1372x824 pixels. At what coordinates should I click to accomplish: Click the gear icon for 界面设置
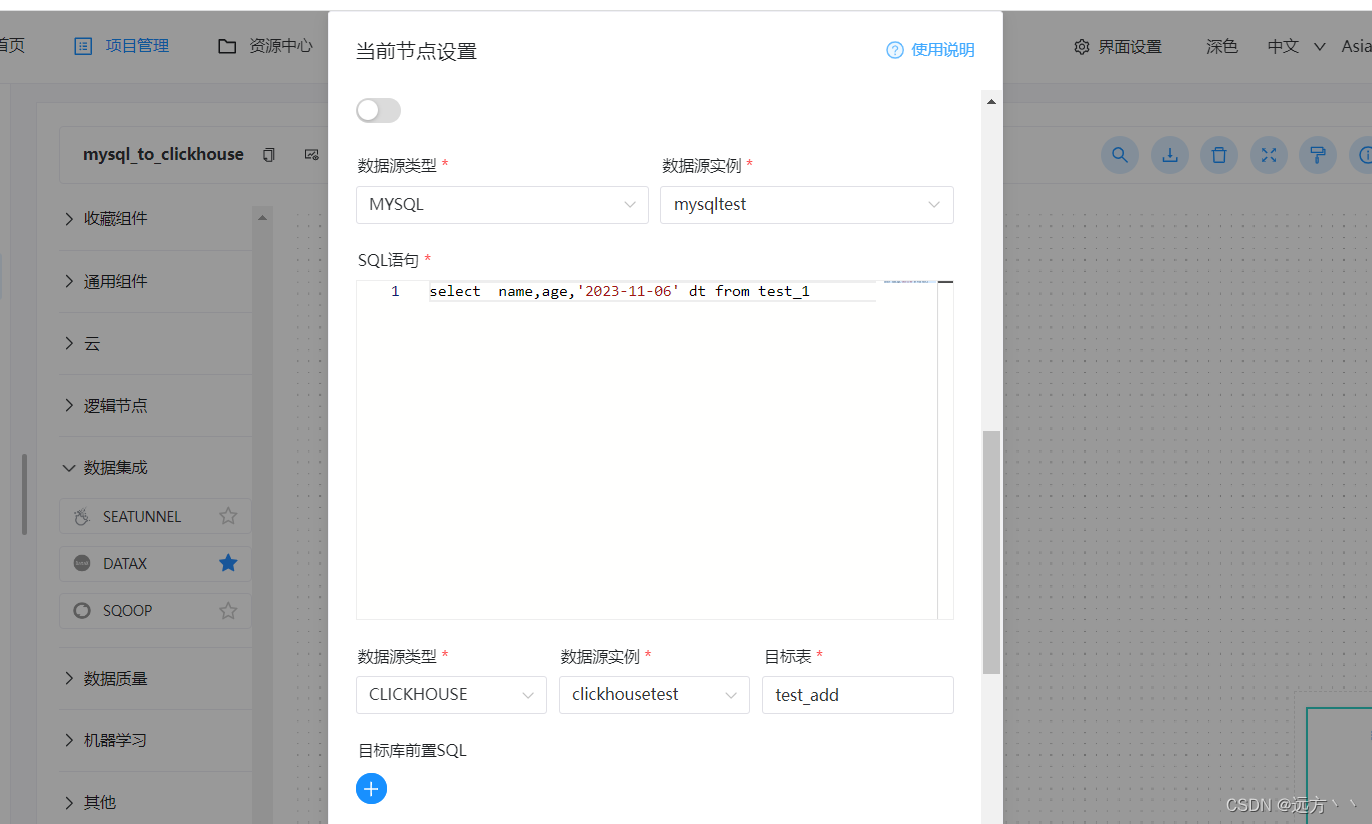pyautogui.click(x=1081, y=47)
